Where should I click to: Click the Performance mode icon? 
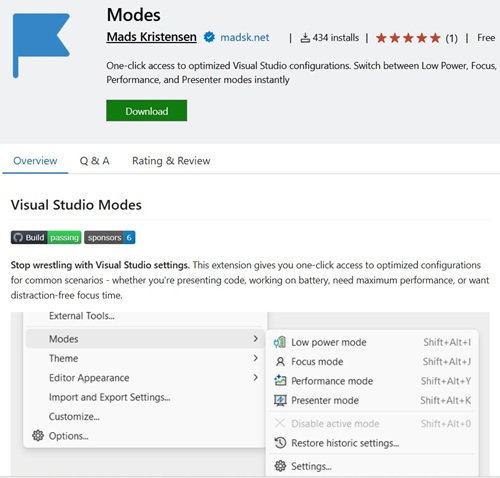280,381
